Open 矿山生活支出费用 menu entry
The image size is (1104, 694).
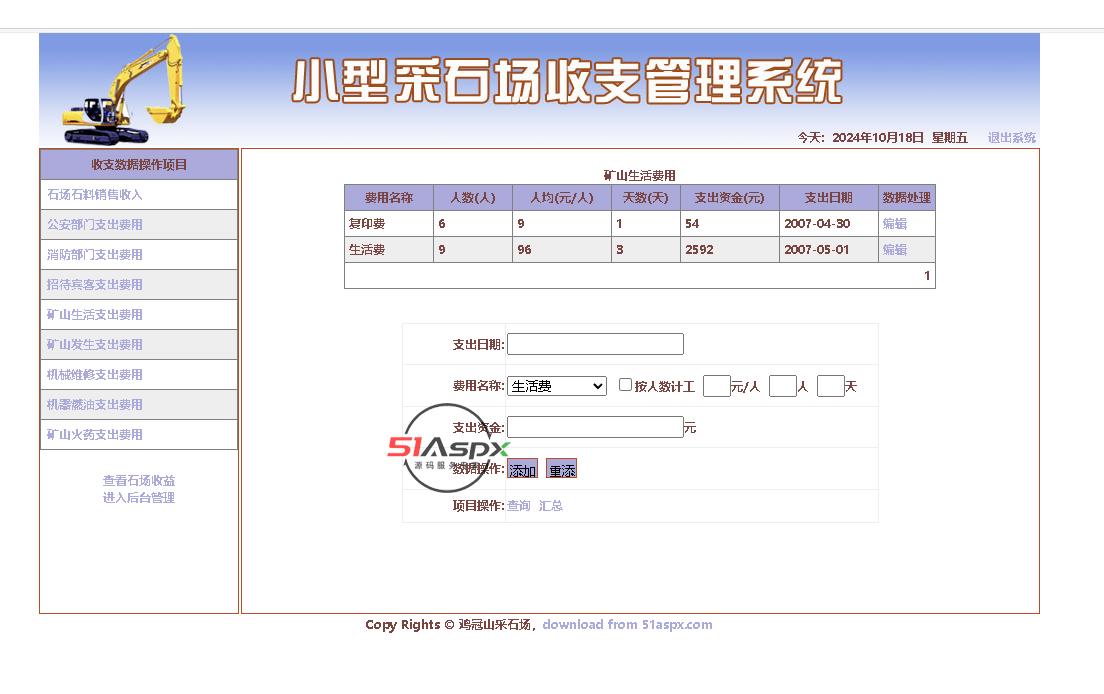pyautogui.click(x=94, y=315)
